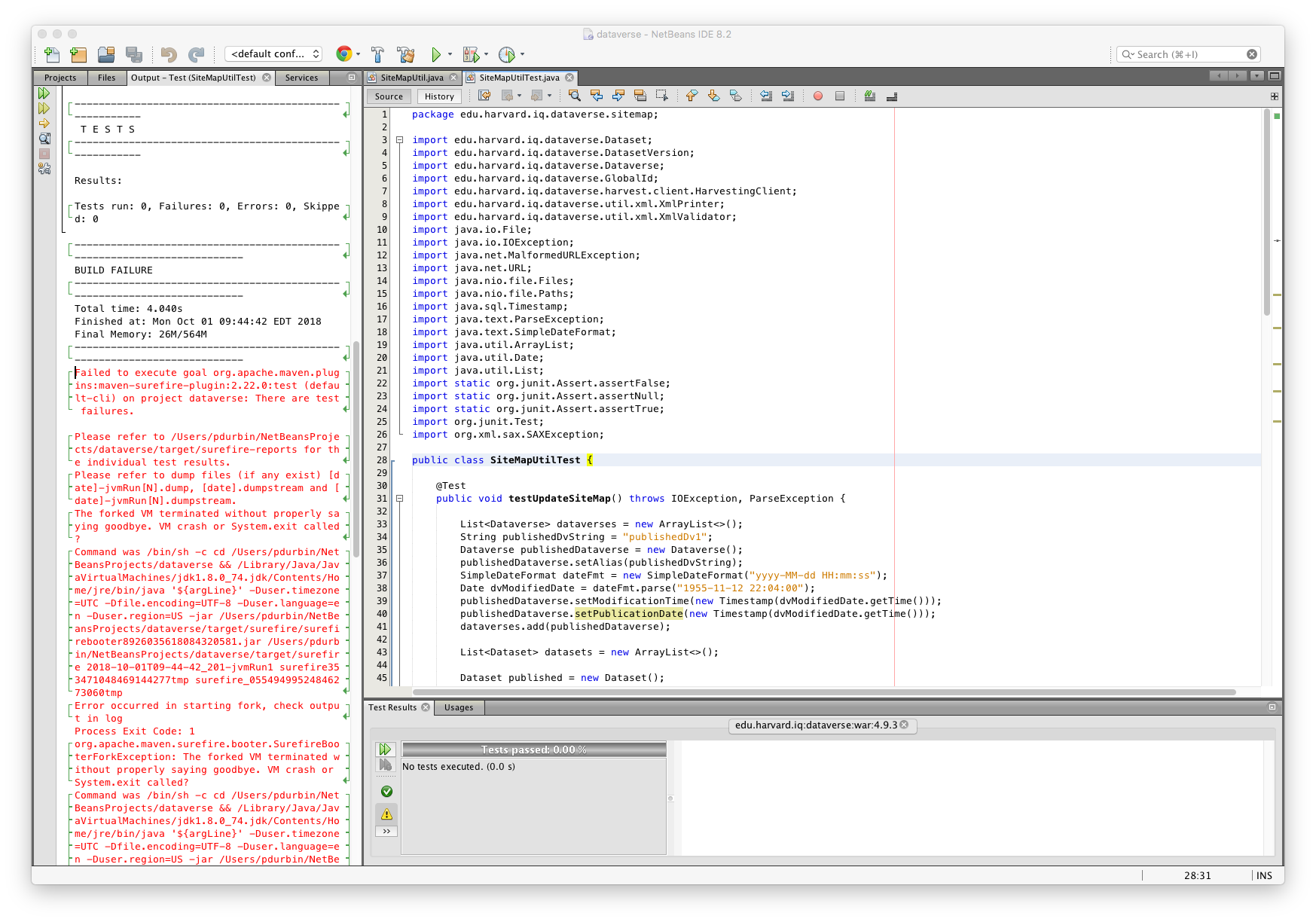Click the Output panel vertical scrollbar

point(356,450)
